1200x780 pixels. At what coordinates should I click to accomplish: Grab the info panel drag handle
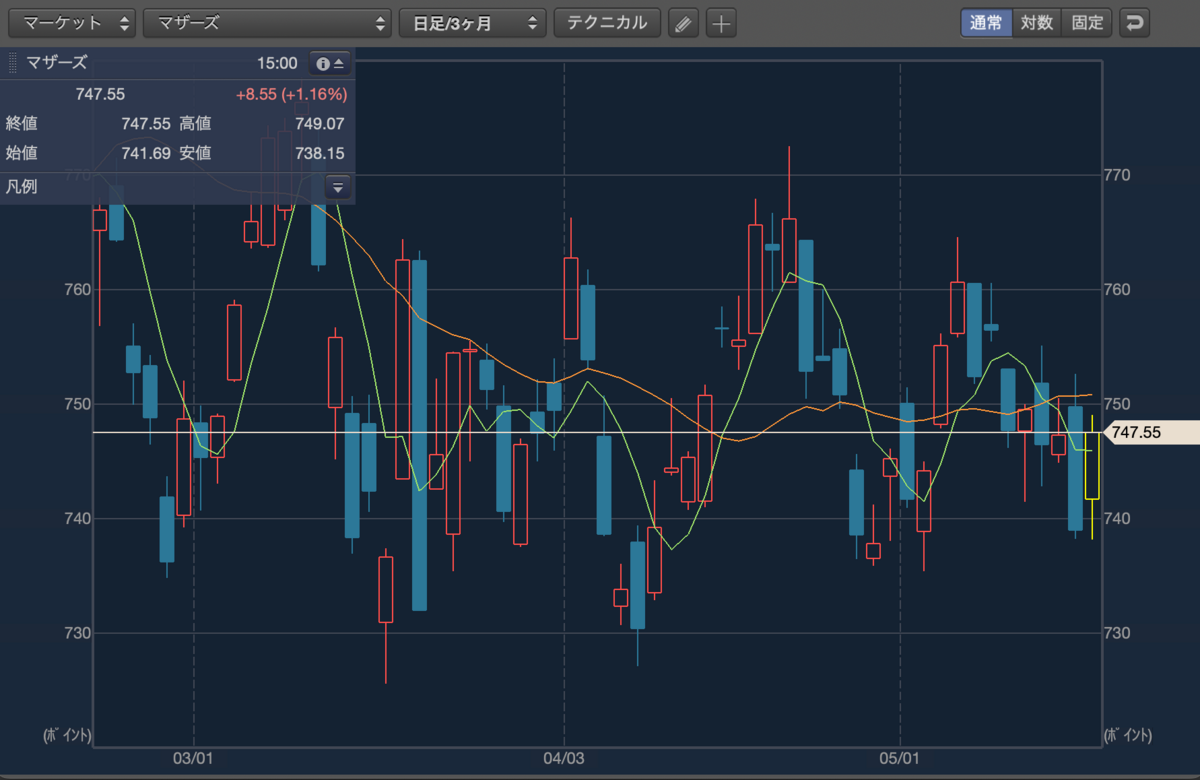click(x=12, y=63)
